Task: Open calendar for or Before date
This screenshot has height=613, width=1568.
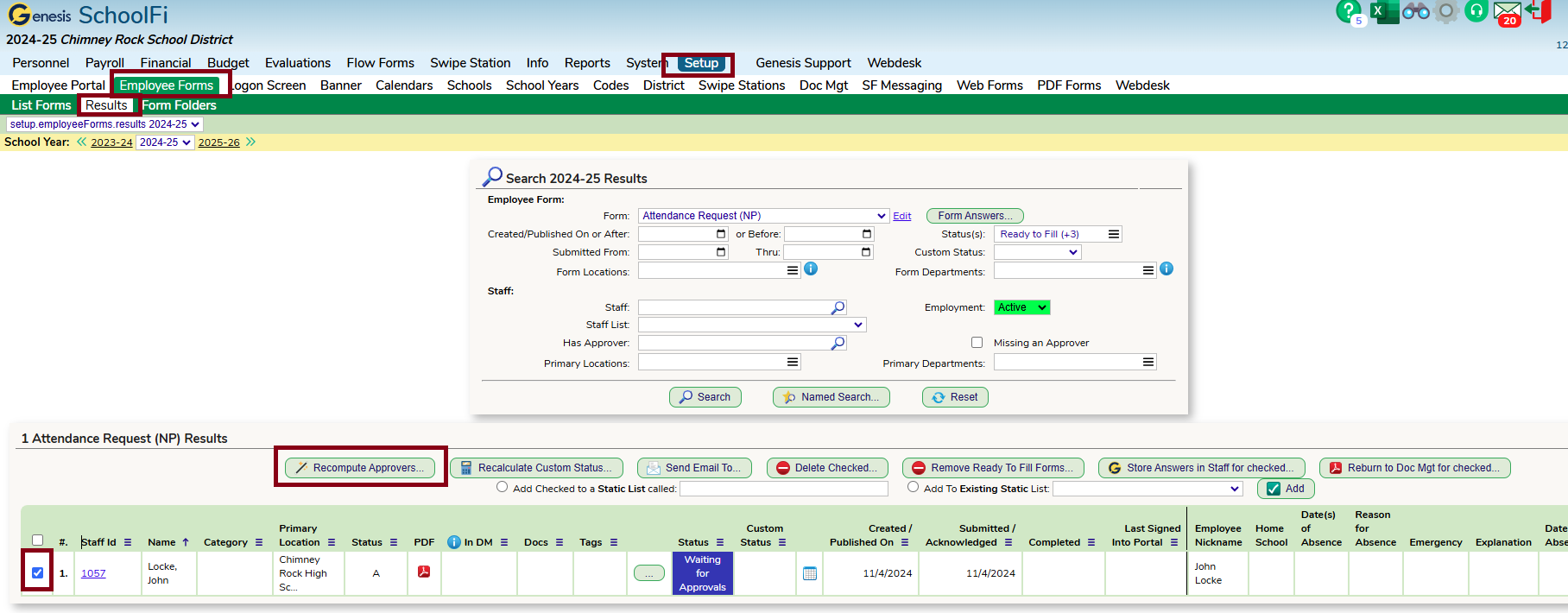Action: tap(867, 234)
